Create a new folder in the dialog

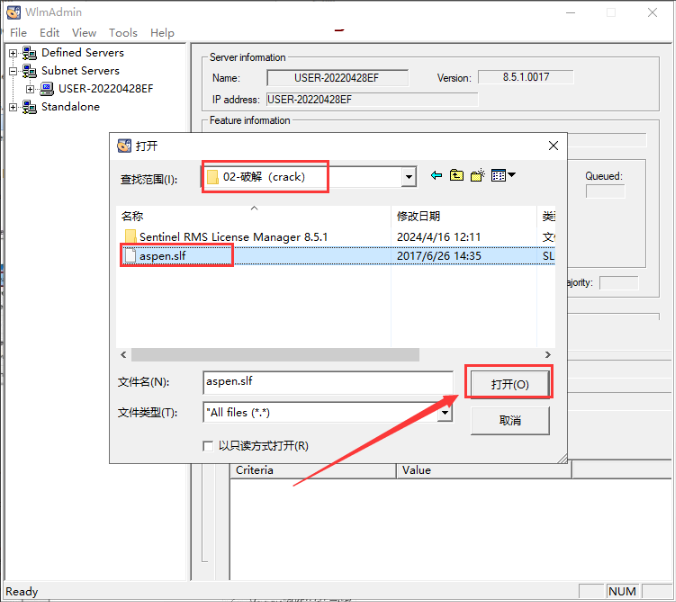click(x=477, y=176)
